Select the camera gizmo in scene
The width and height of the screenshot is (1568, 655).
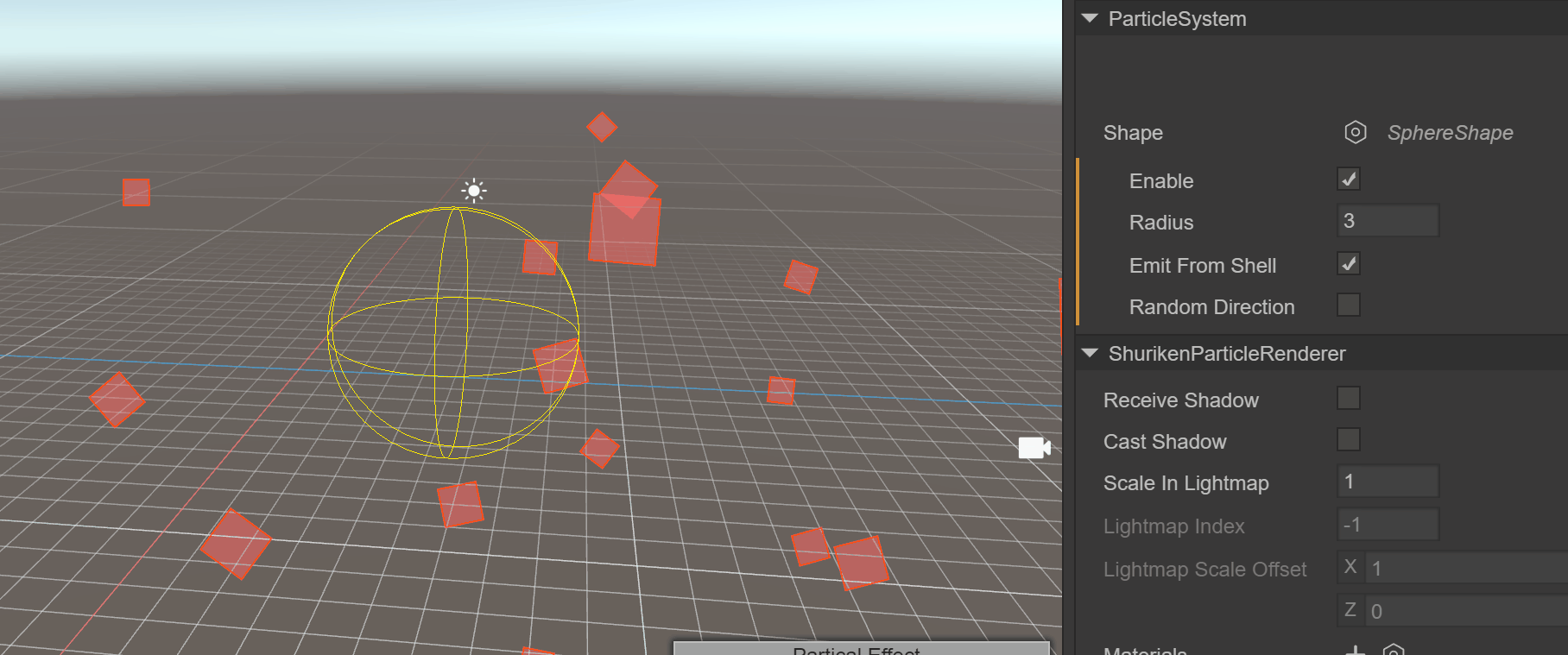tap(1034, 448)
